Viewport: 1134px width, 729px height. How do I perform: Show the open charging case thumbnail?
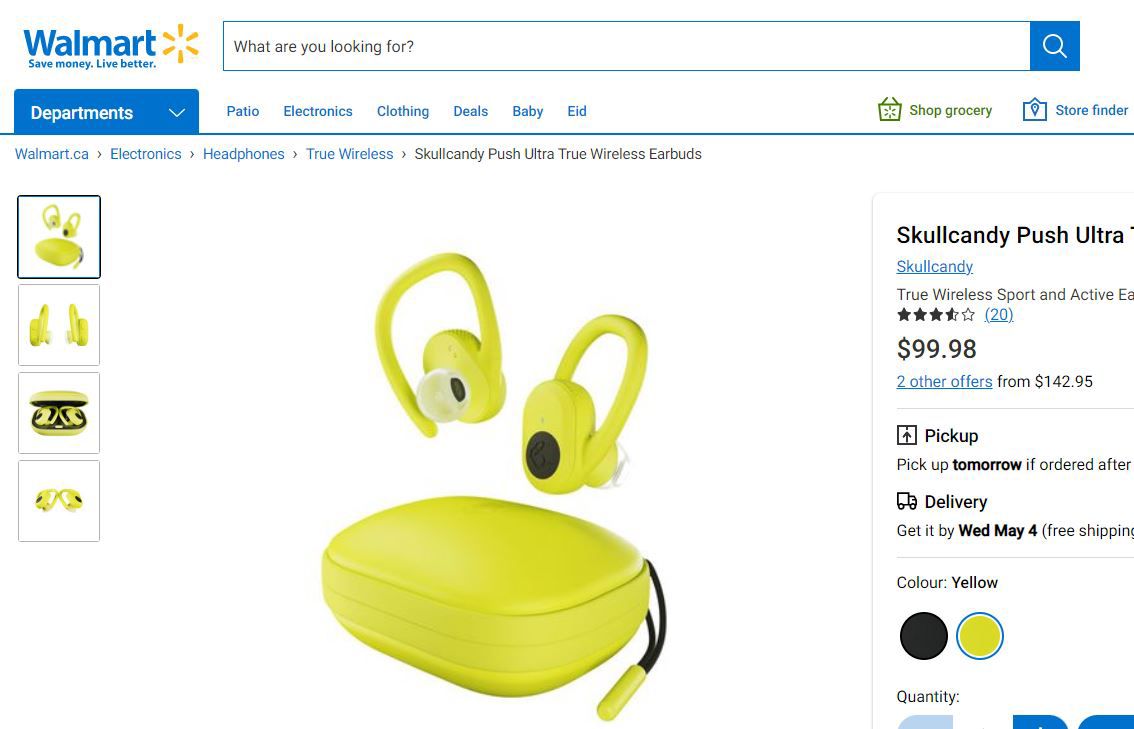tap(59, 413)
